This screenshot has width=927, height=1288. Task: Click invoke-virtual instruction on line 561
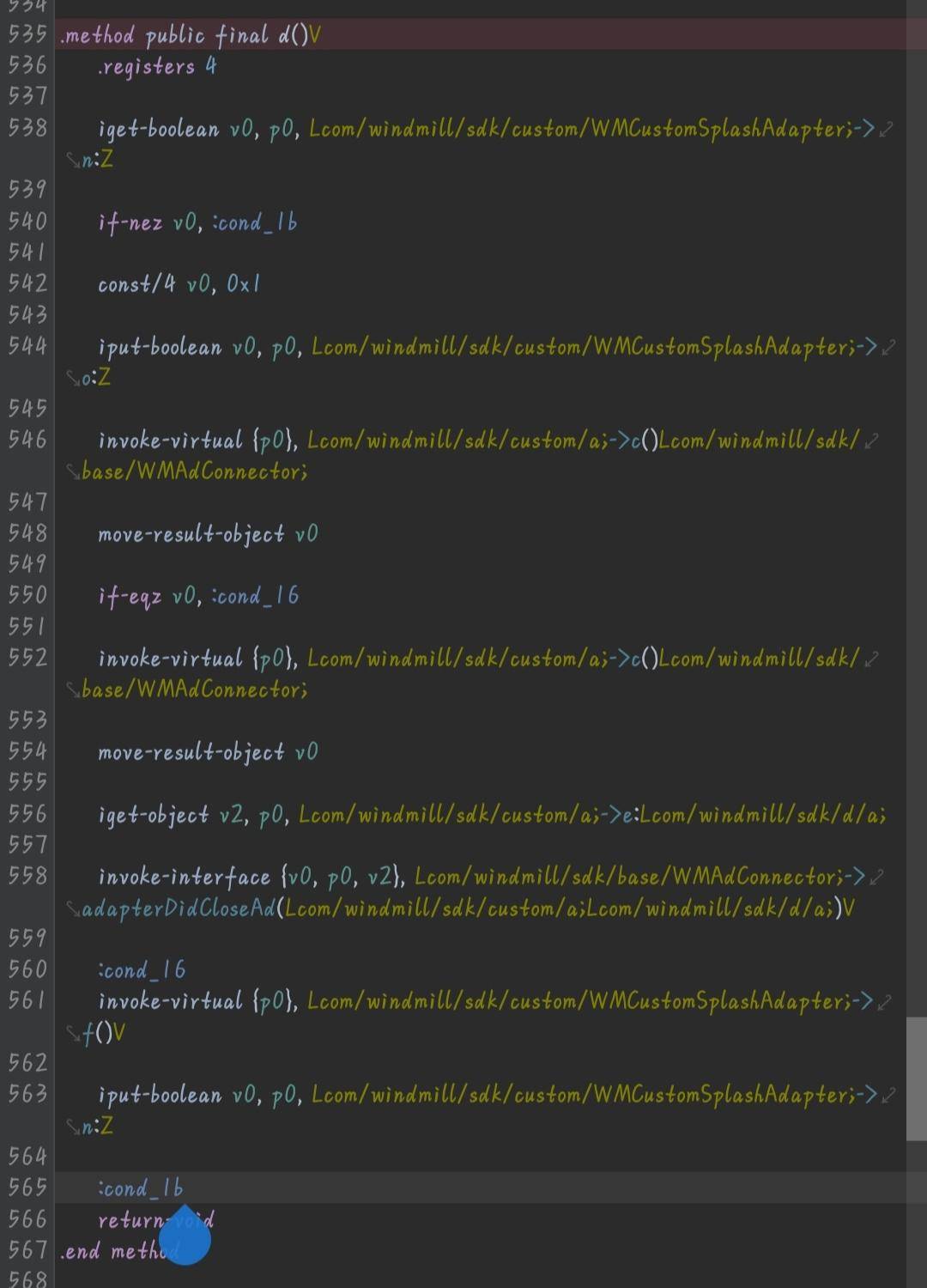[x=486, y=1001]
